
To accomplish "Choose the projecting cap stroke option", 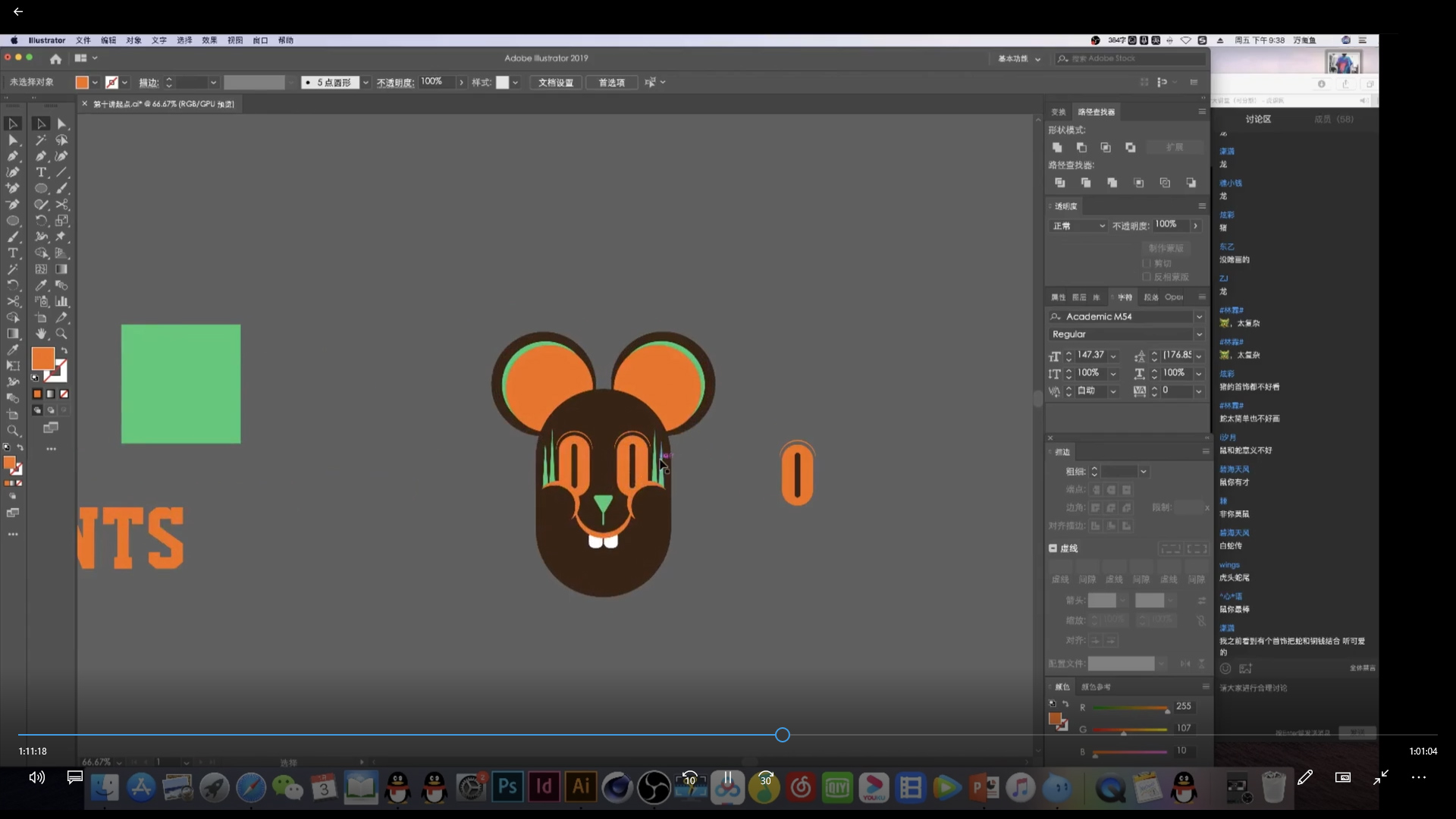I will [1126, 490].
